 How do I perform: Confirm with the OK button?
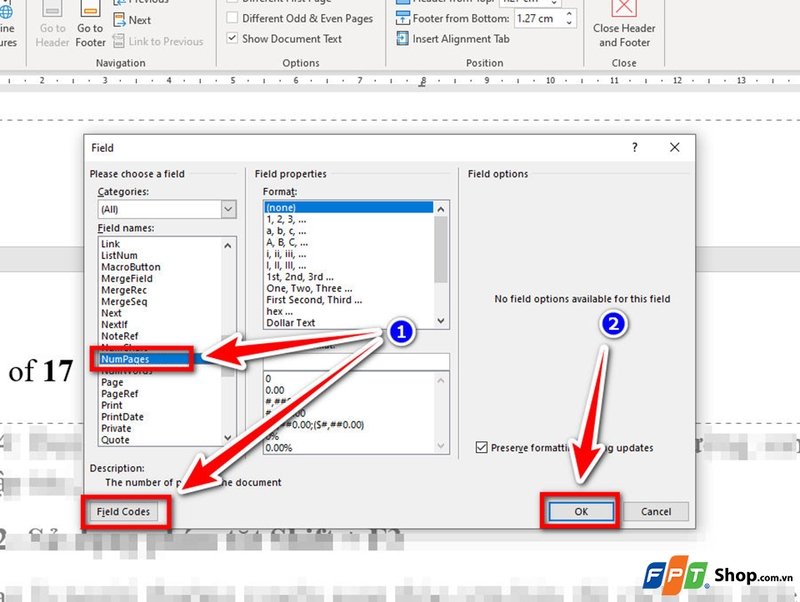(x=581, y=511)
